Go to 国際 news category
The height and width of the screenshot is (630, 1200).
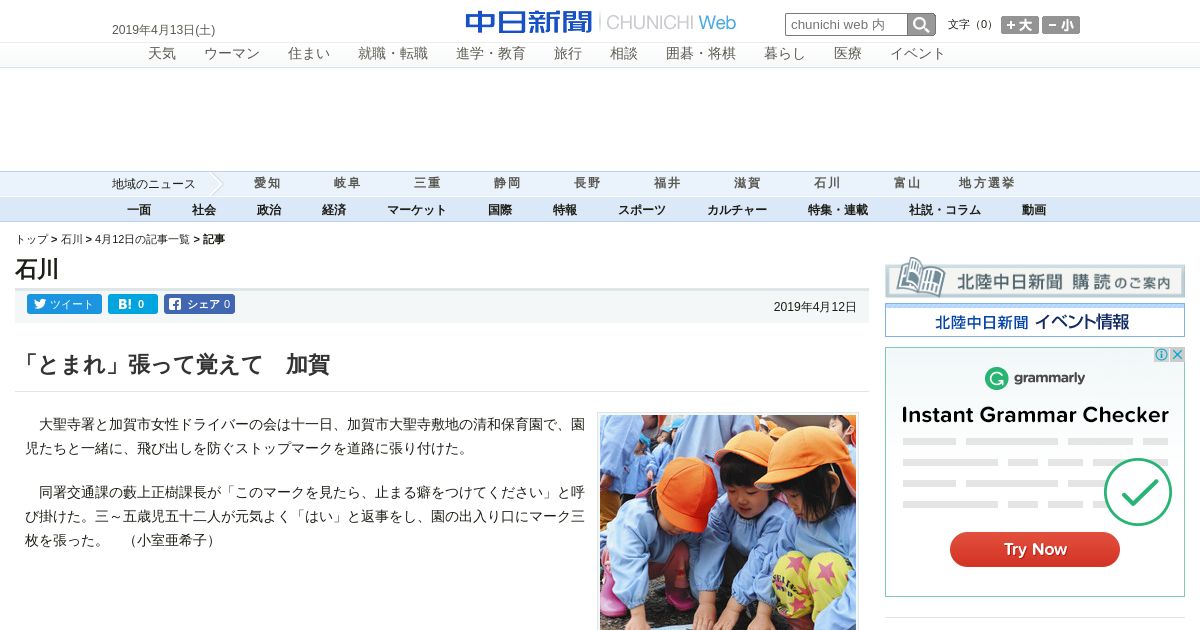point(500,210)
